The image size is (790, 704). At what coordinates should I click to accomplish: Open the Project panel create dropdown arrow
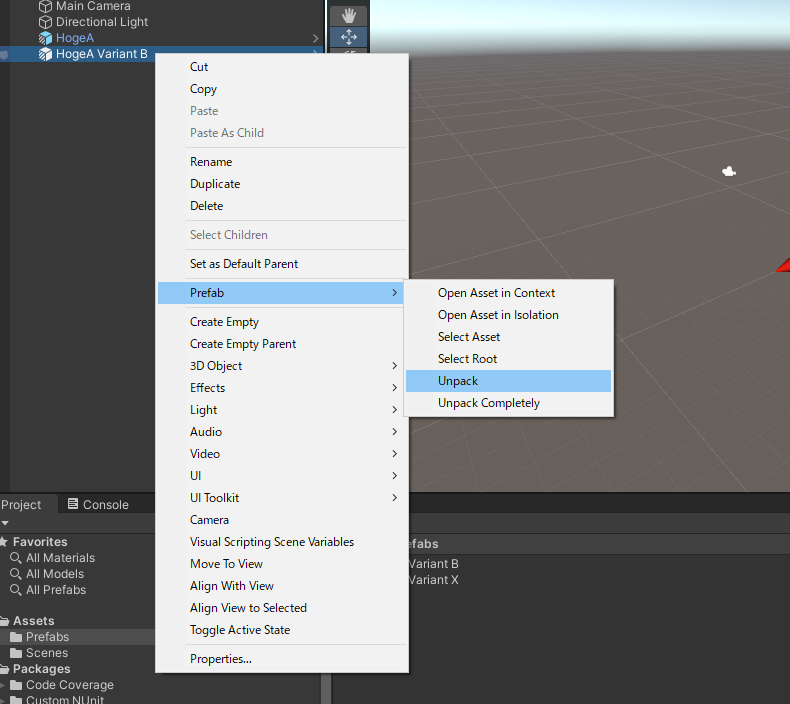tap(5, 523)
